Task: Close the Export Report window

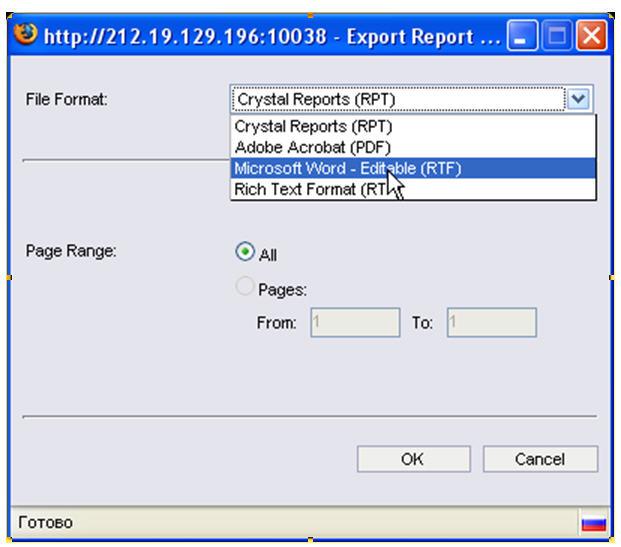Action: click(592, 36)
